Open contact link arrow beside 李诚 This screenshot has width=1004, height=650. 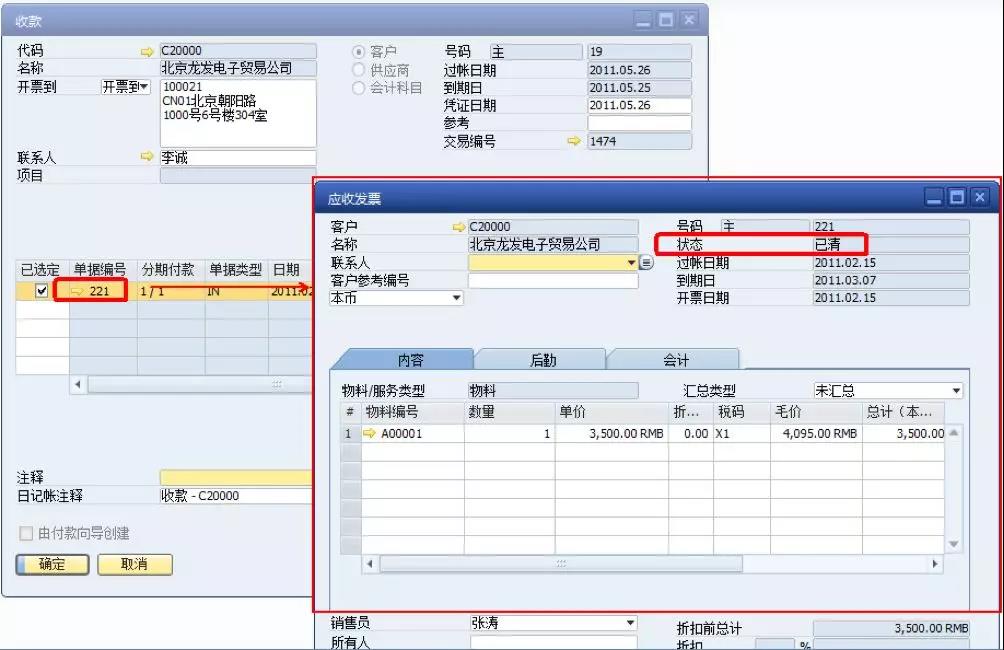coord(148,157)
